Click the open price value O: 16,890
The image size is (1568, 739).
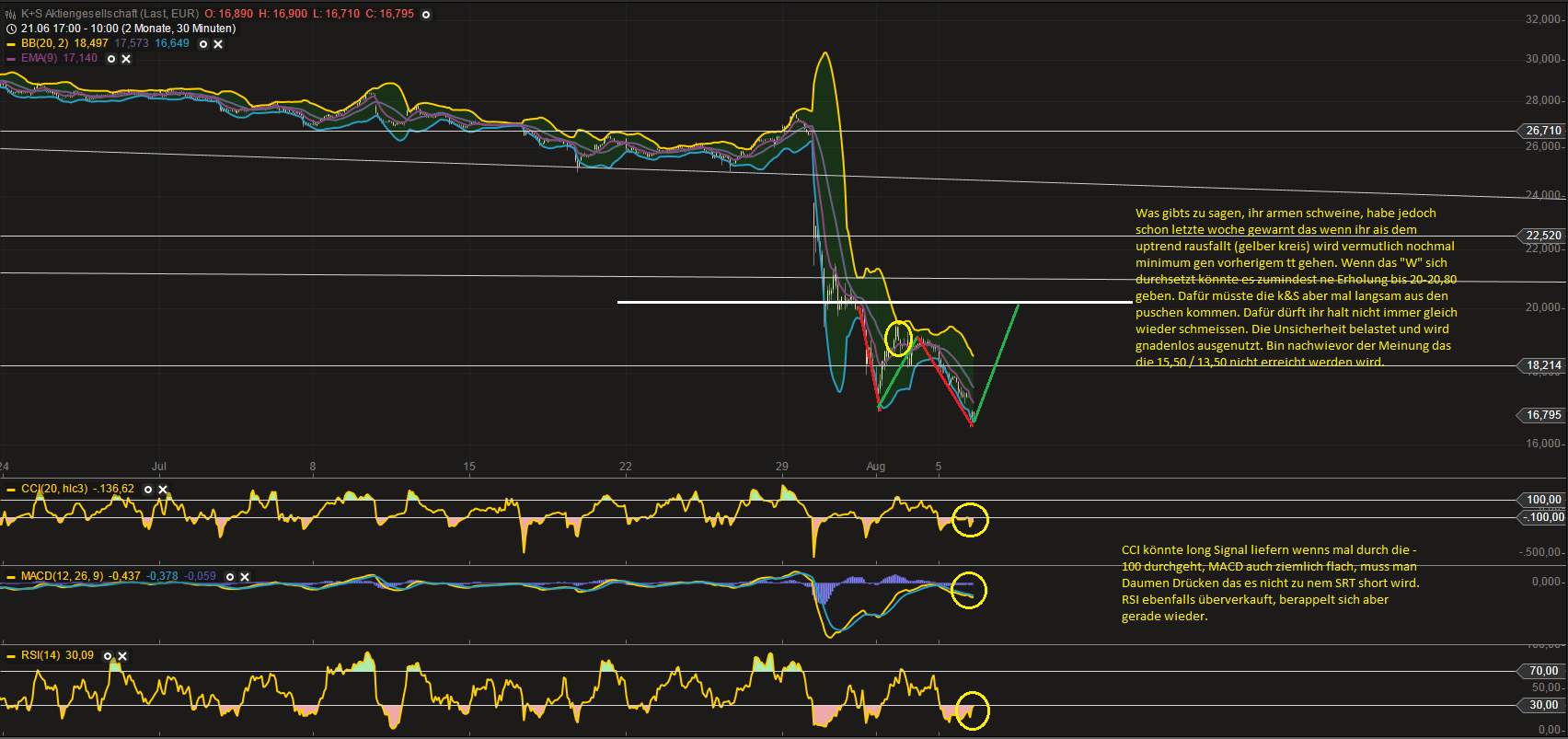228,14
